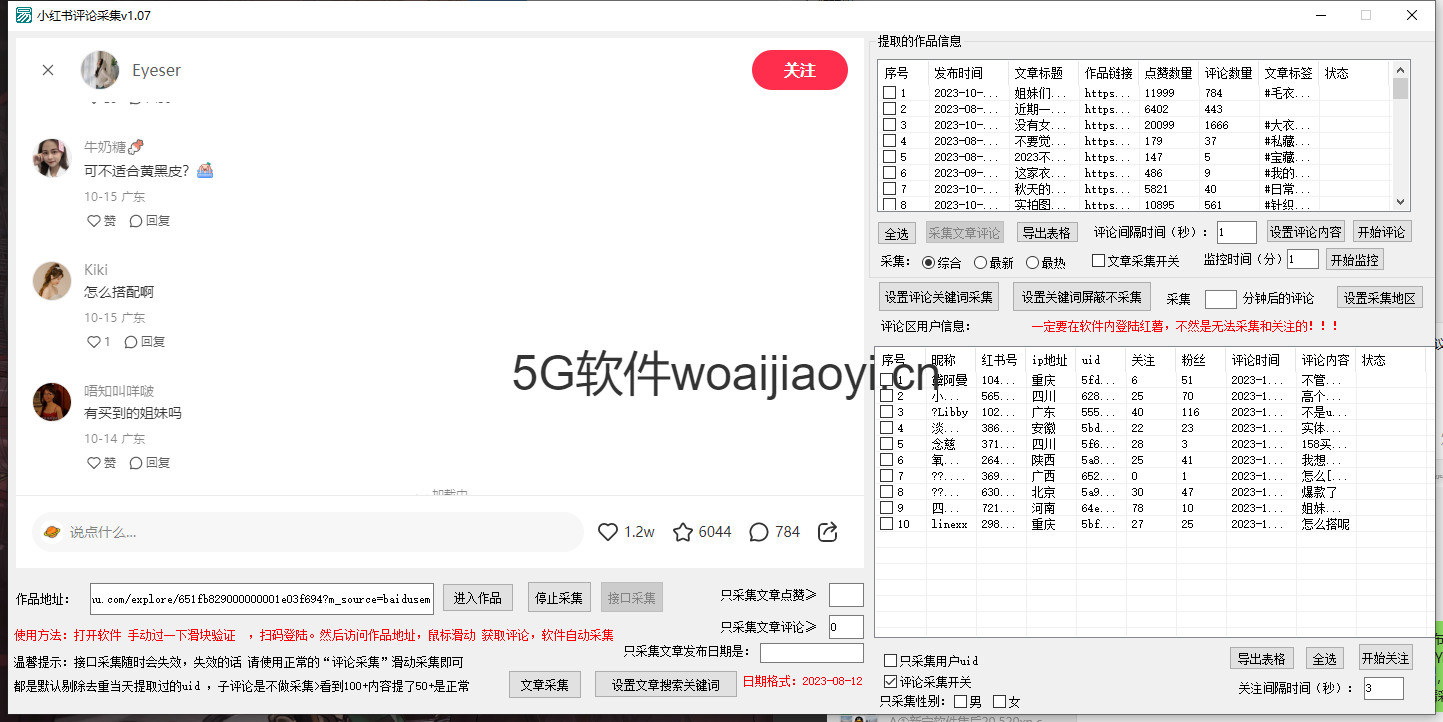Open Eyeser's profile avatar
Screen dimensions: 1443x722
[x=100, y=70]
